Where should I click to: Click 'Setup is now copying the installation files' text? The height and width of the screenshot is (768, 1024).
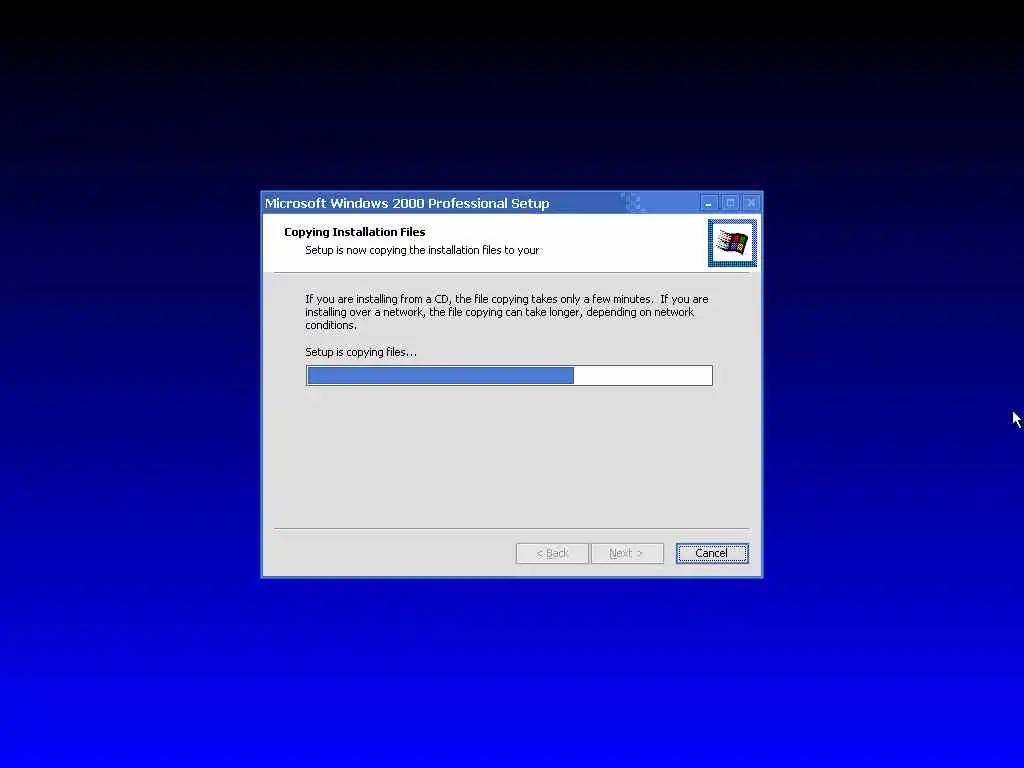[x=422, y=250]
